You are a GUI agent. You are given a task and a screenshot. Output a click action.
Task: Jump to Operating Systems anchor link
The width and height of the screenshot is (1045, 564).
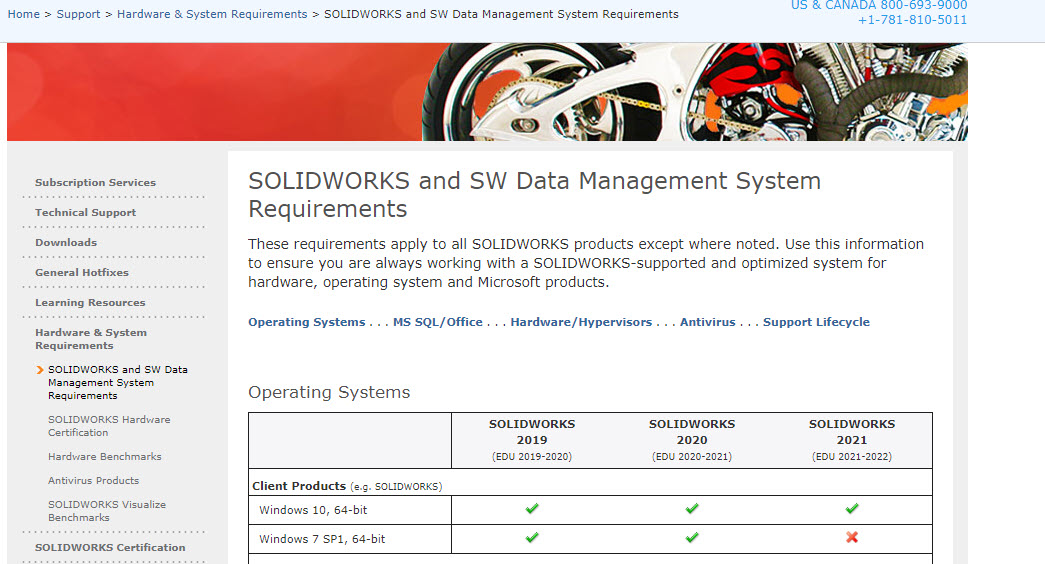point(306,322)
